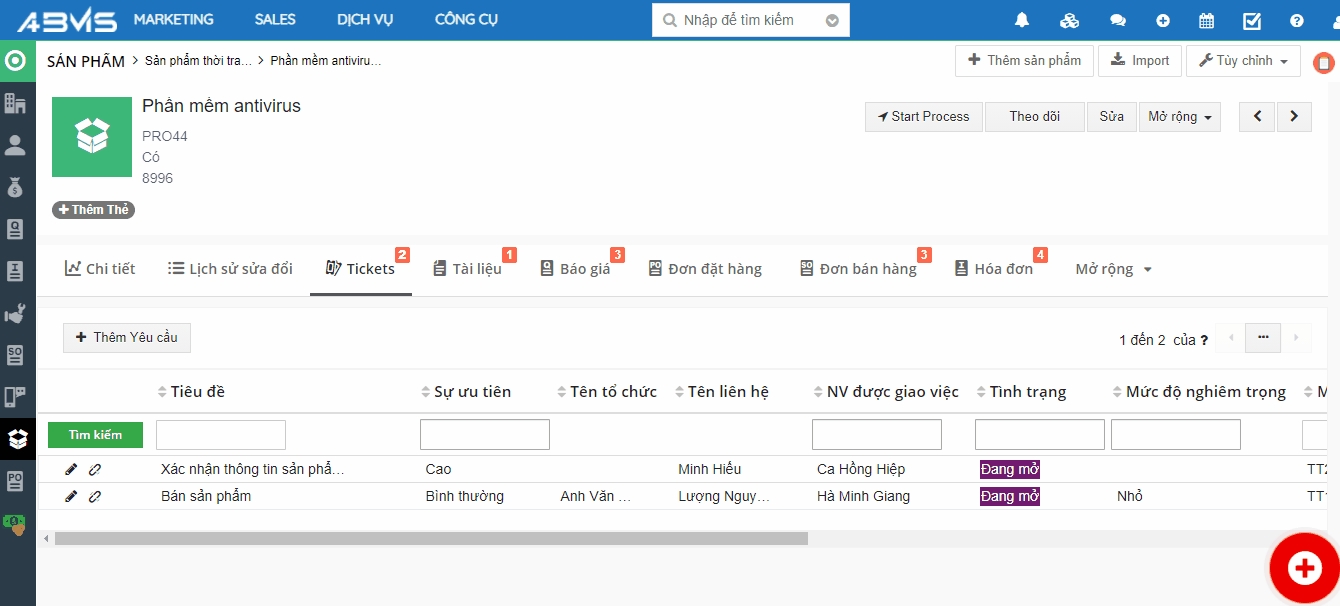Viewport: 1340px width, 606px height.
Task: Sort table by Tình trạng column
Action: pyautogui.click(x=1027, y=392)
